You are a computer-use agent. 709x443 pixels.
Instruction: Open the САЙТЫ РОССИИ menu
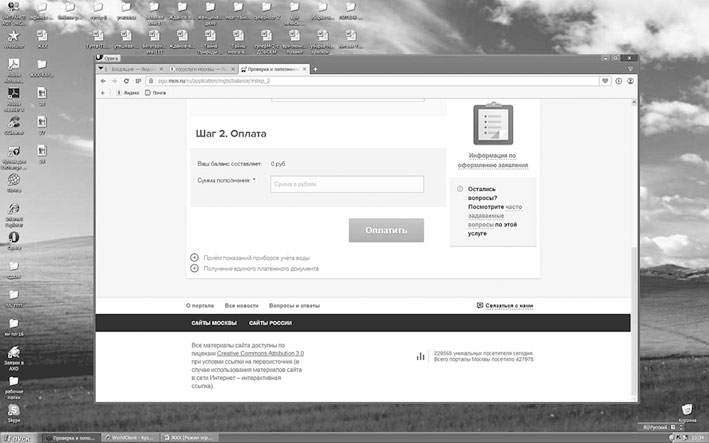(x=270, y=323)
